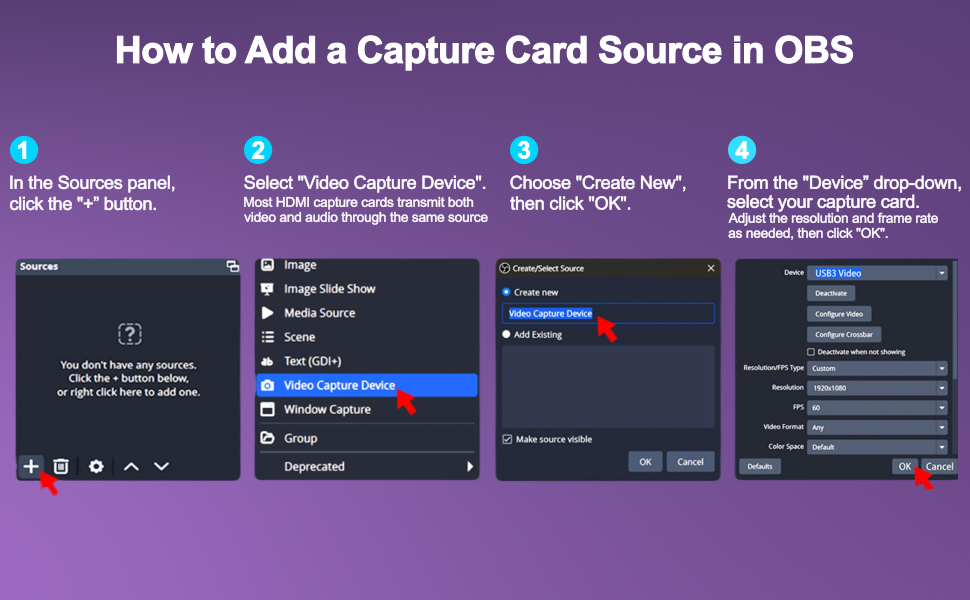Undock the Sources panel with the popout icon
The height and width of the screenshot is (600, 970).
[233, 266]
